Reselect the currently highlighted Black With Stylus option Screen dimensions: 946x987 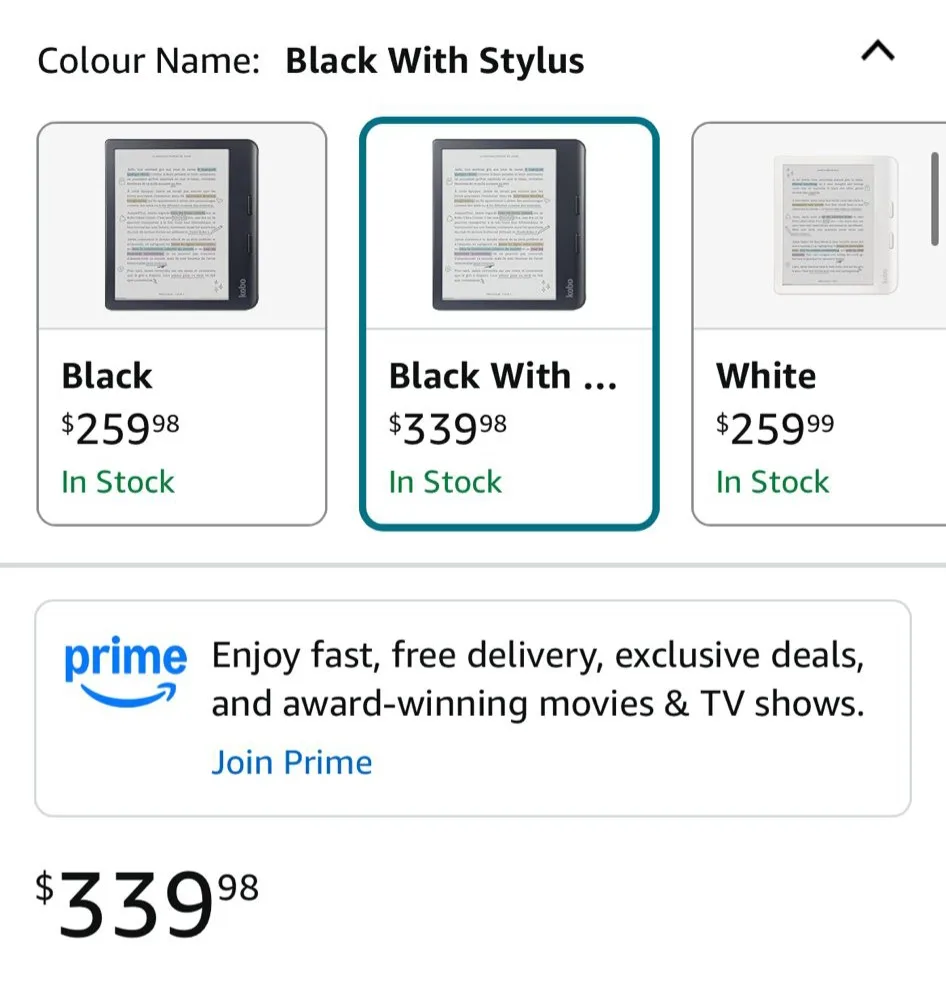pyautogui.click(x=509, y=325)
